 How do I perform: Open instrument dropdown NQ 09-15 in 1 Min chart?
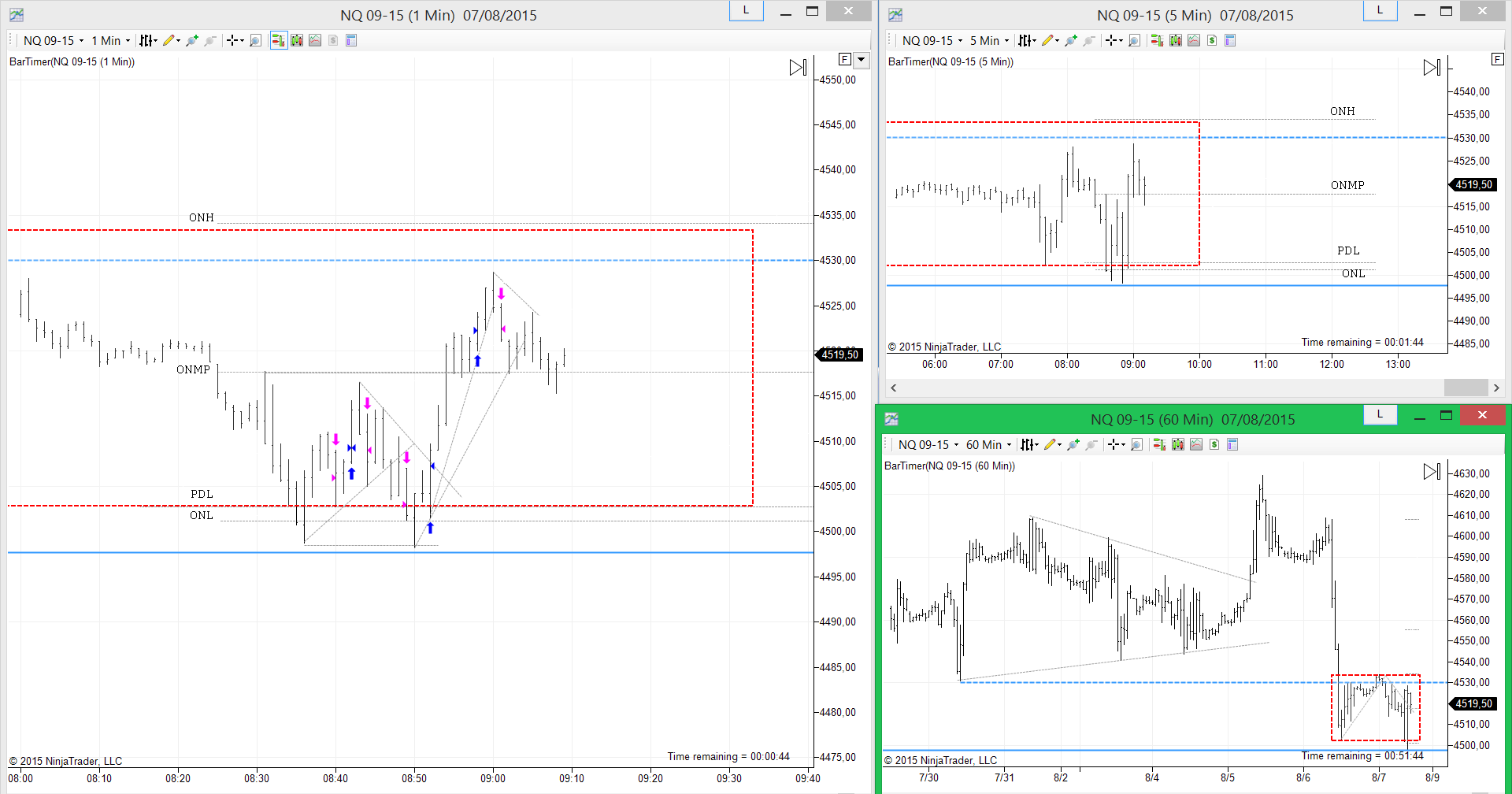(54, 40)
